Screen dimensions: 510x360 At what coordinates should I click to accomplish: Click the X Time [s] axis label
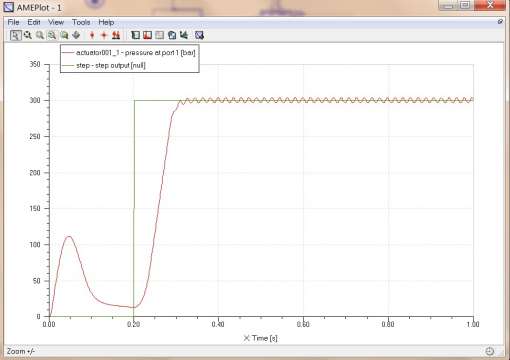coord(260,338)
